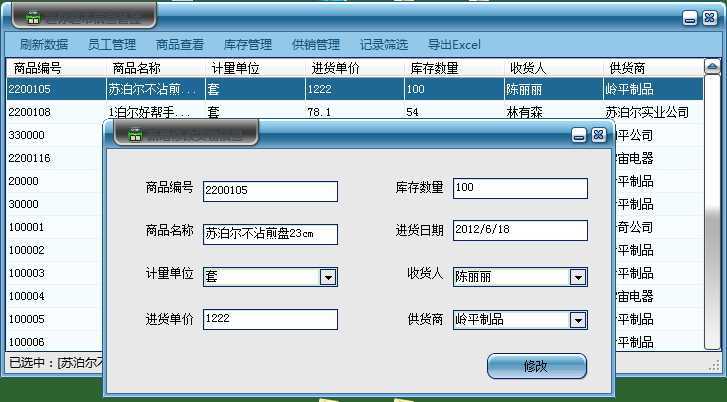Click the 商品名称 input field

click(270, 234)
